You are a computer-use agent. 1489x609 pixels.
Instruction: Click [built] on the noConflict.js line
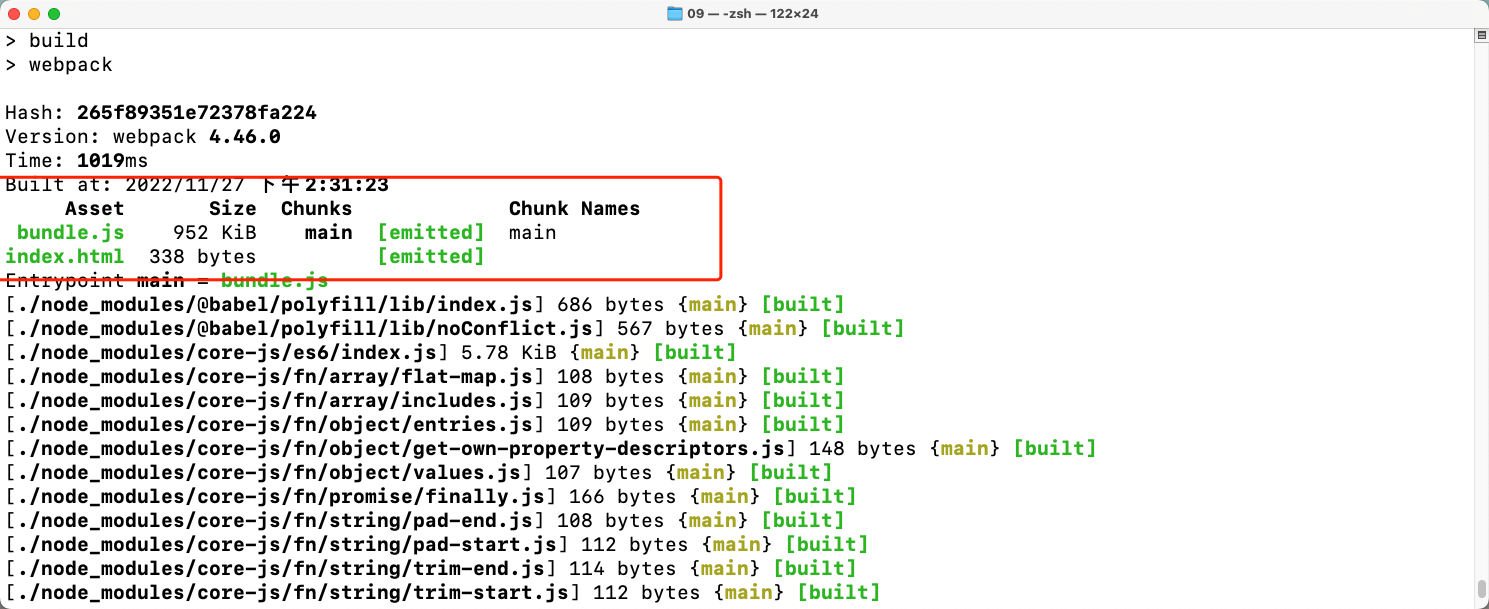(x=863, y=329)
